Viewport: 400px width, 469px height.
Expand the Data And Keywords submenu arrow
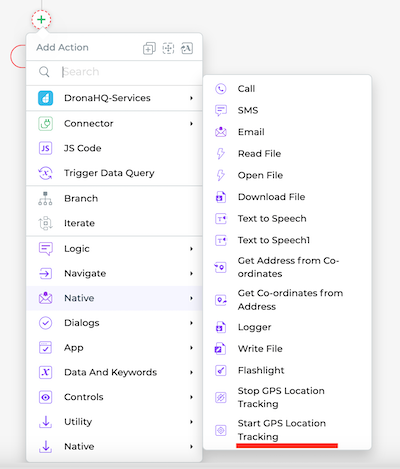point(191,372)
